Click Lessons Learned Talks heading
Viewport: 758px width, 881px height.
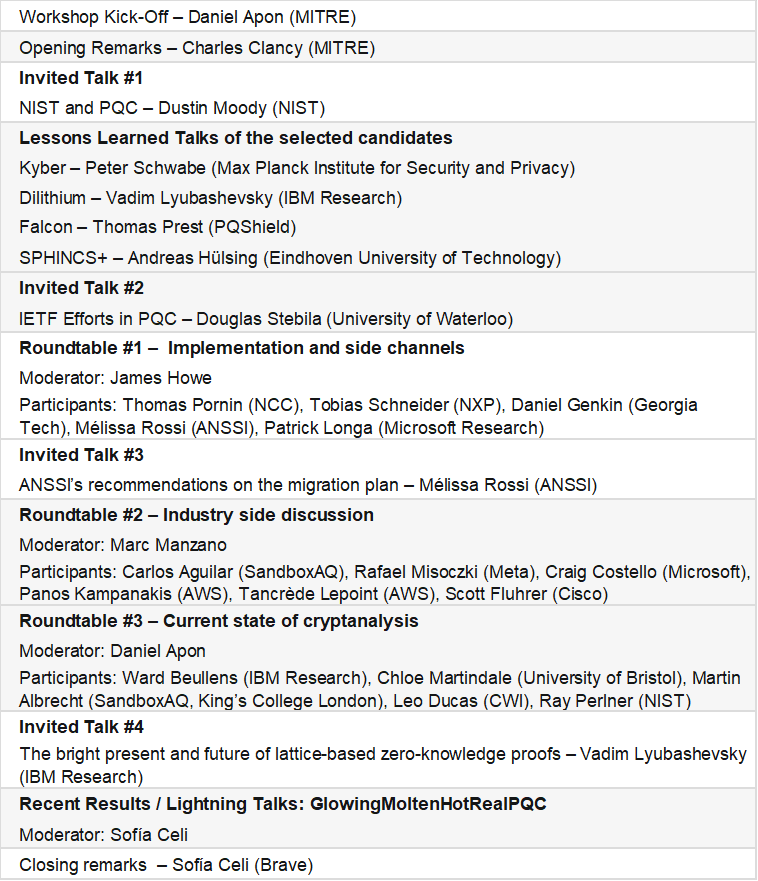236,138
